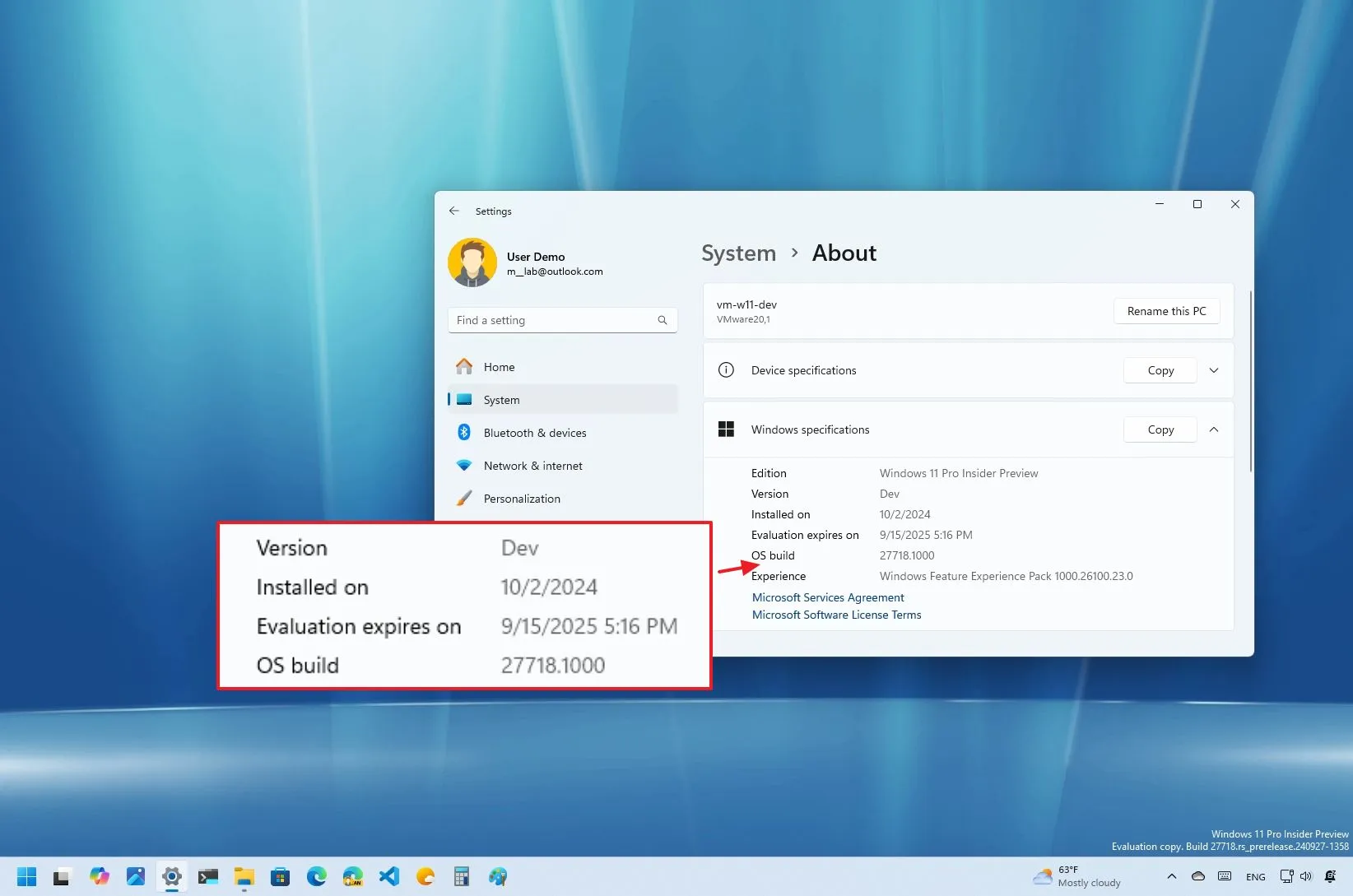
Task: Collapse the Windows specifications section
Action: click(x=1213, y=429)
